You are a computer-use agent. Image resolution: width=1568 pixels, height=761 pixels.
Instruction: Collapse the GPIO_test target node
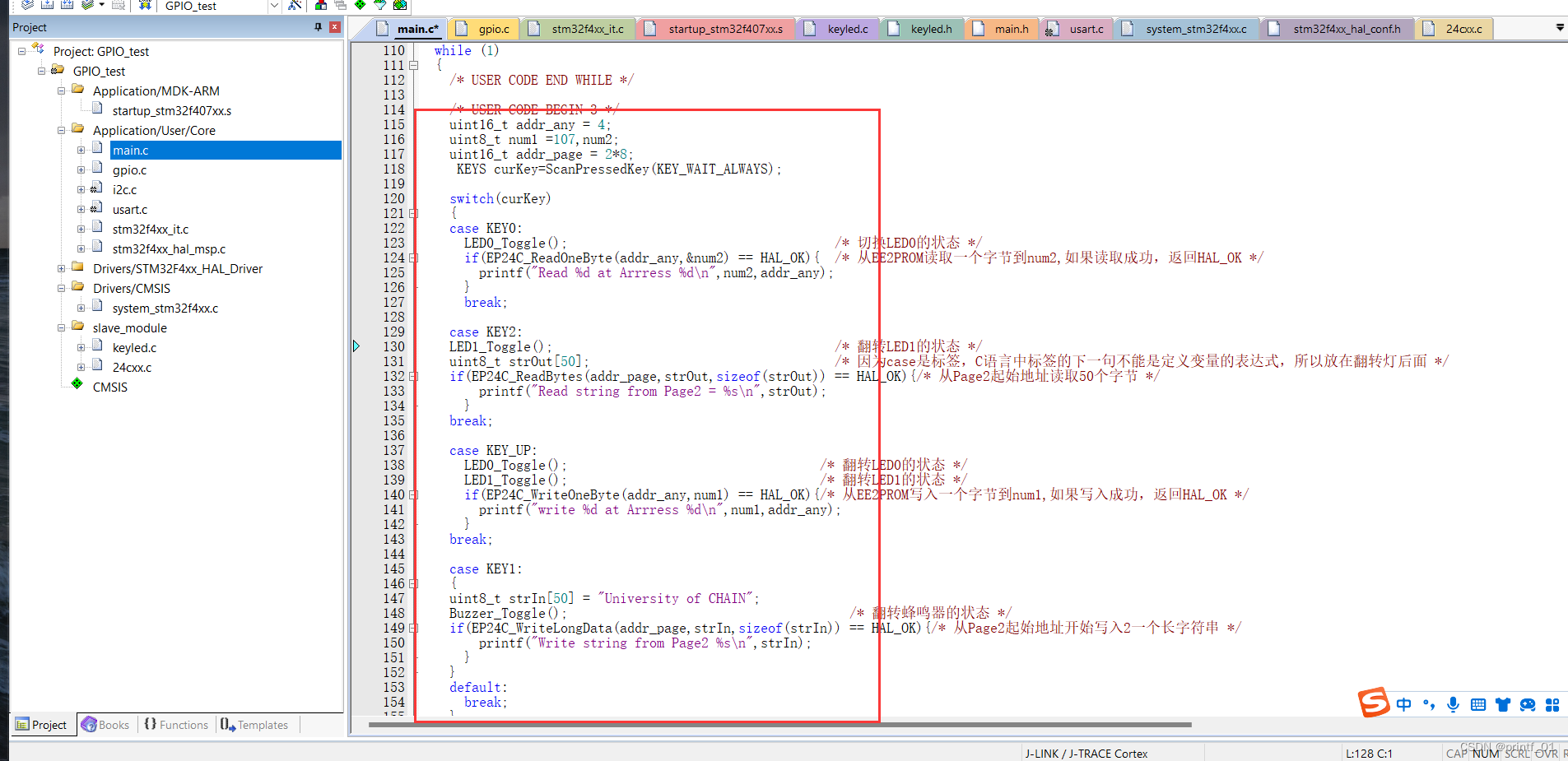tap(41, 71)
